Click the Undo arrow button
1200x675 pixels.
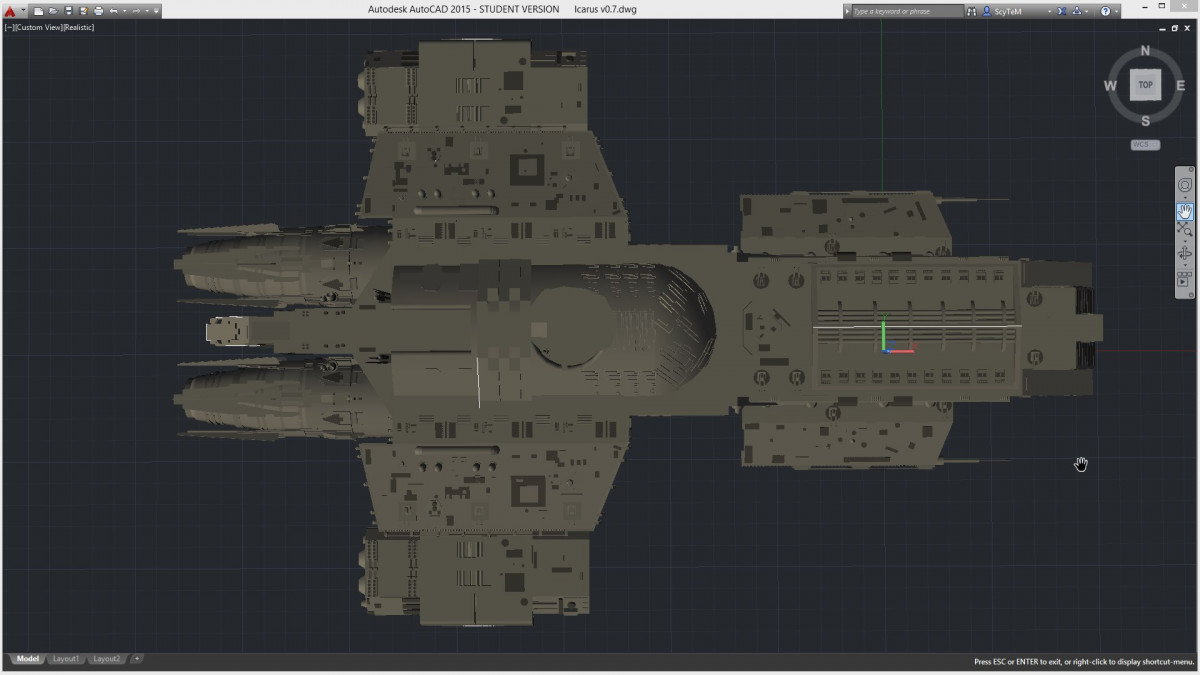coord(114,10)
